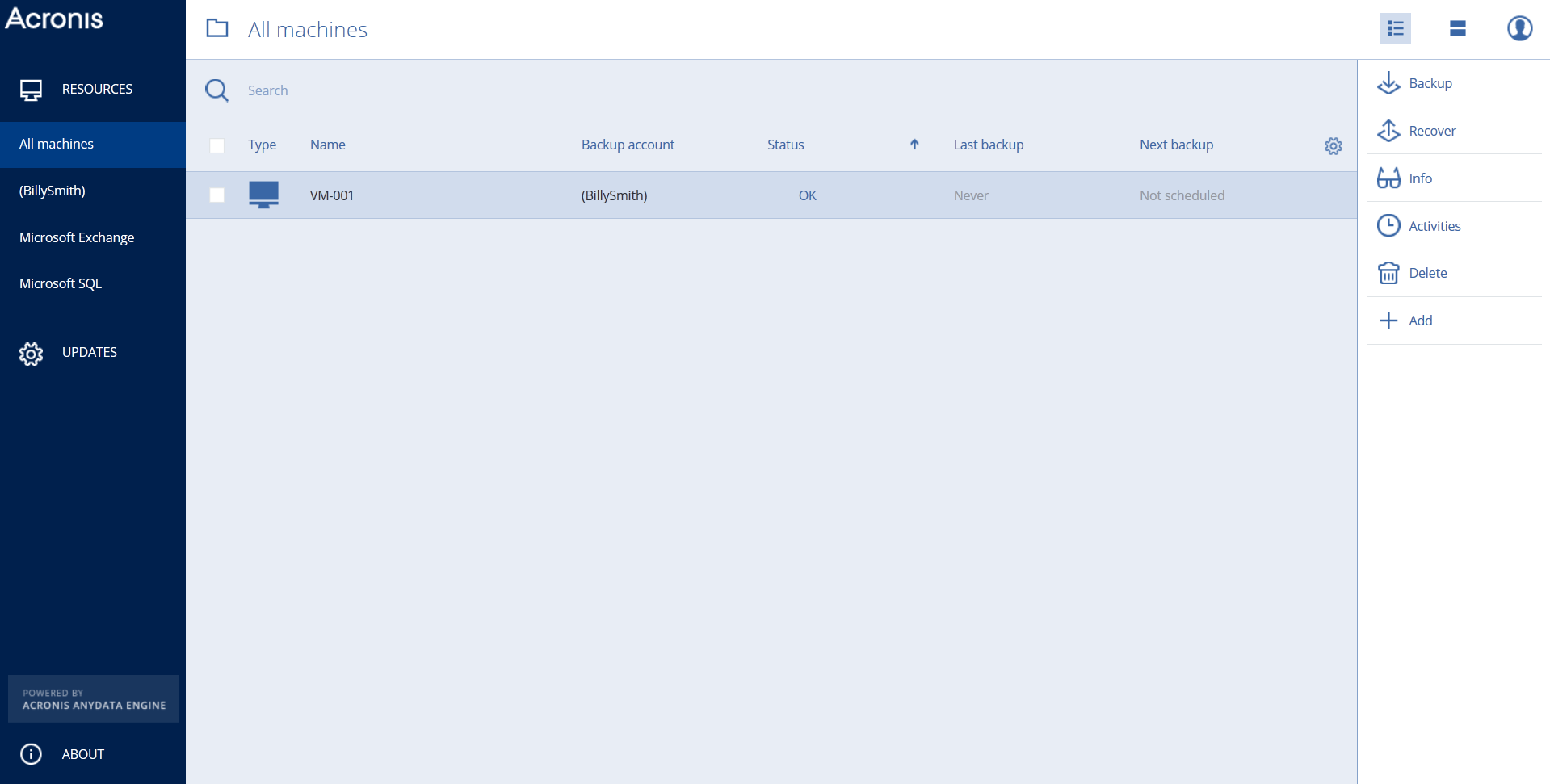Tick the select-all checkbox in header
The image size is (1550, 784).
[x=216, y=145]
